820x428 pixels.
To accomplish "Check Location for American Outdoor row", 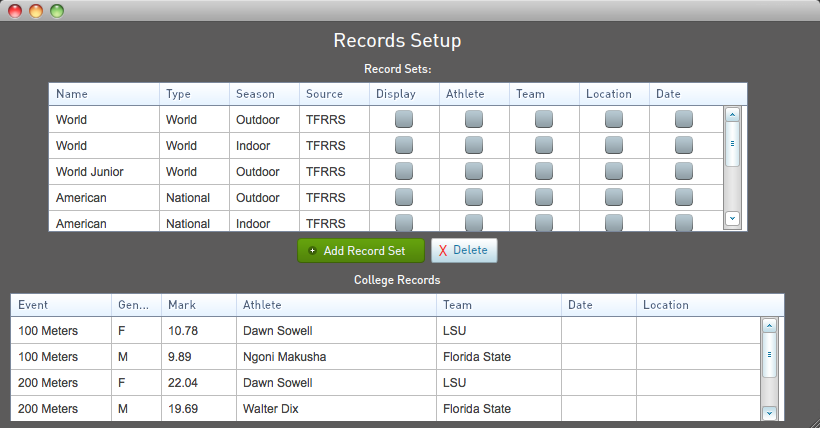I will (x=614, y=198).
